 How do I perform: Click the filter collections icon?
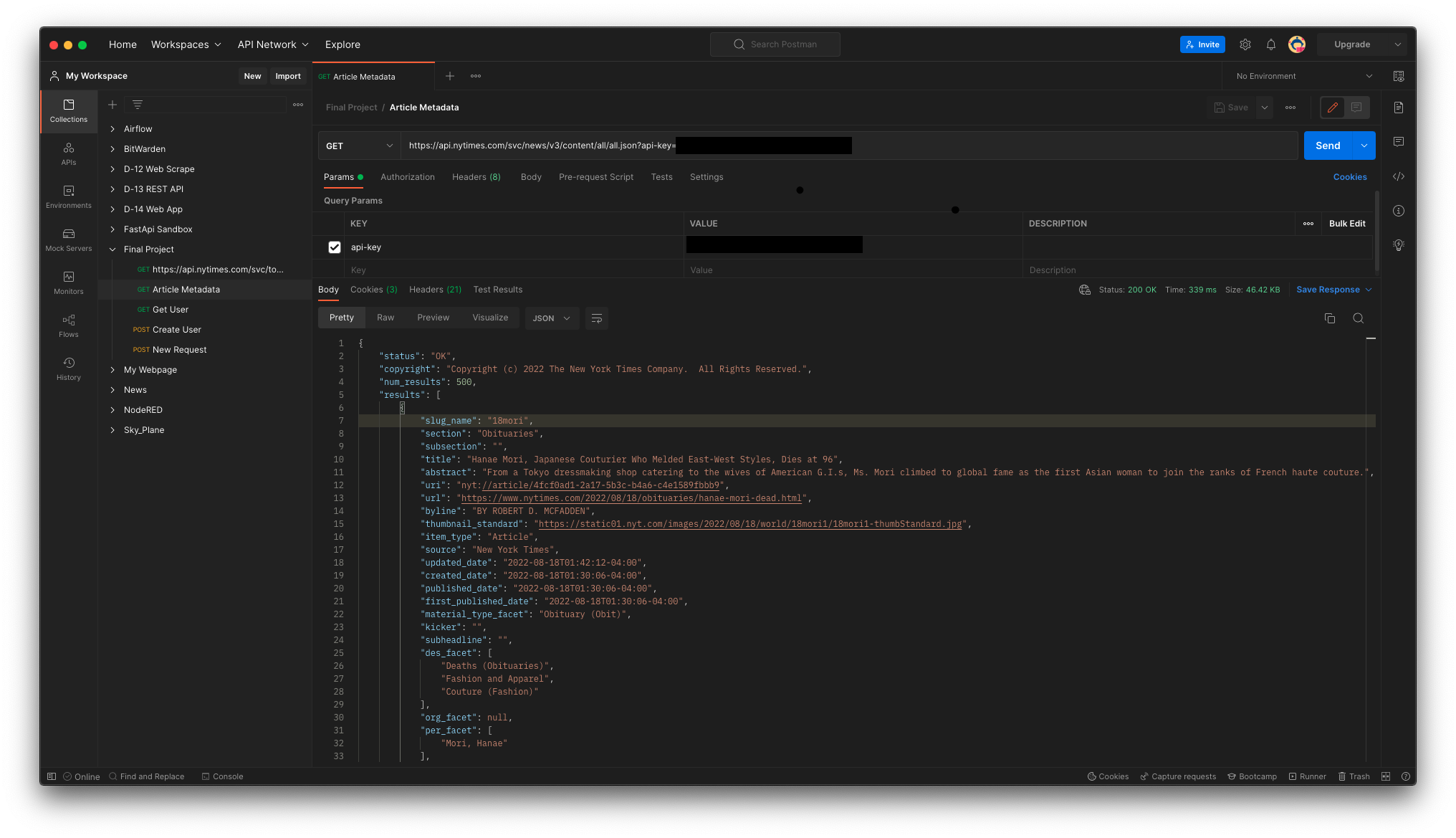tap(138, 105)
